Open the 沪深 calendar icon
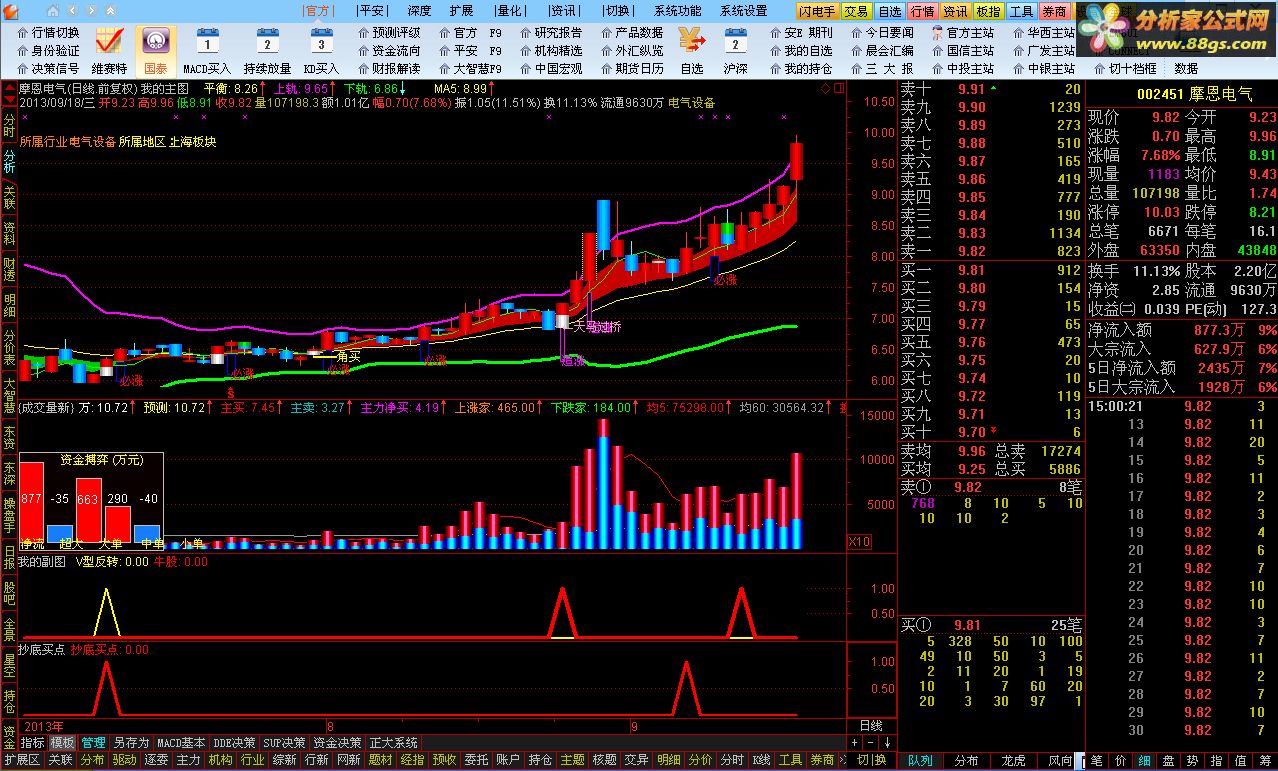 click(735, 42)
